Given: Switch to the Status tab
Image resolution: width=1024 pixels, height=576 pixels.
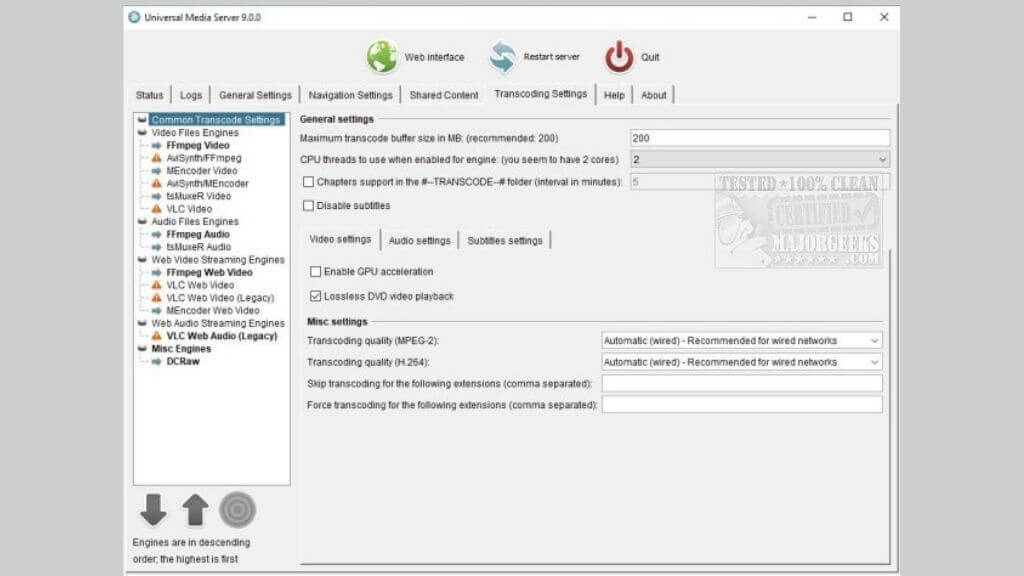Looking at the screenshot, I should tap(150, 95).
